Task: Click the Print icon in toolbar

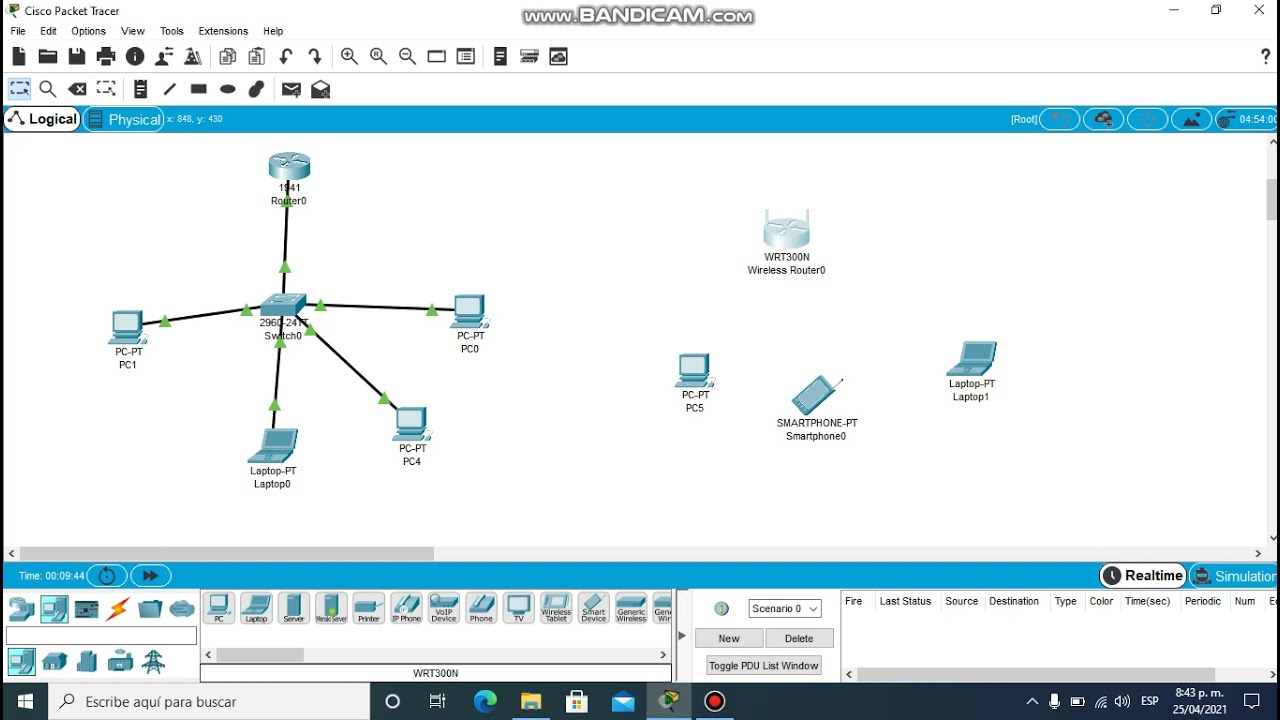Action: (x=106, y=57)
